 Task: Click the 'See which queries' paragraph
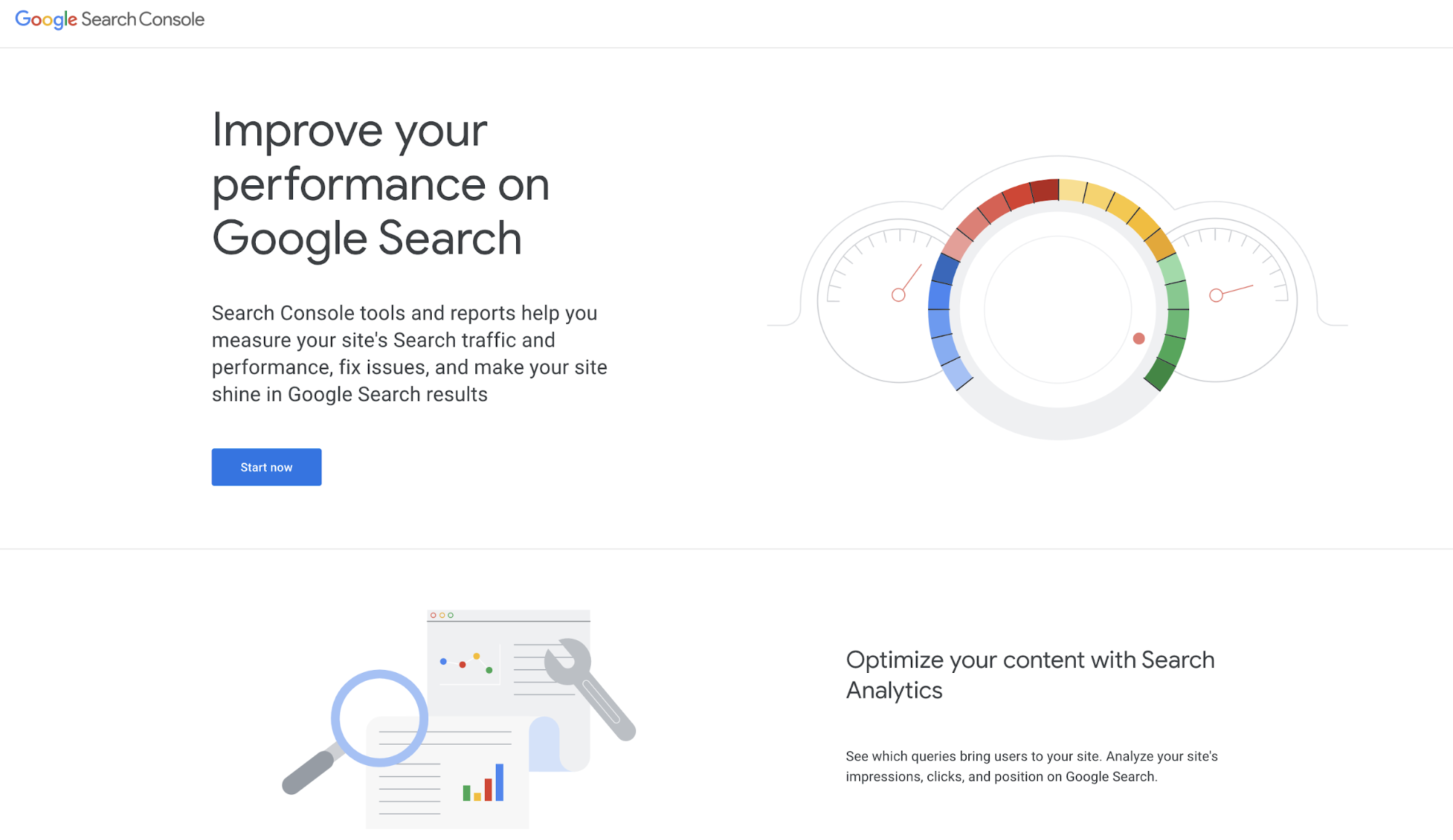point(1031,767)
